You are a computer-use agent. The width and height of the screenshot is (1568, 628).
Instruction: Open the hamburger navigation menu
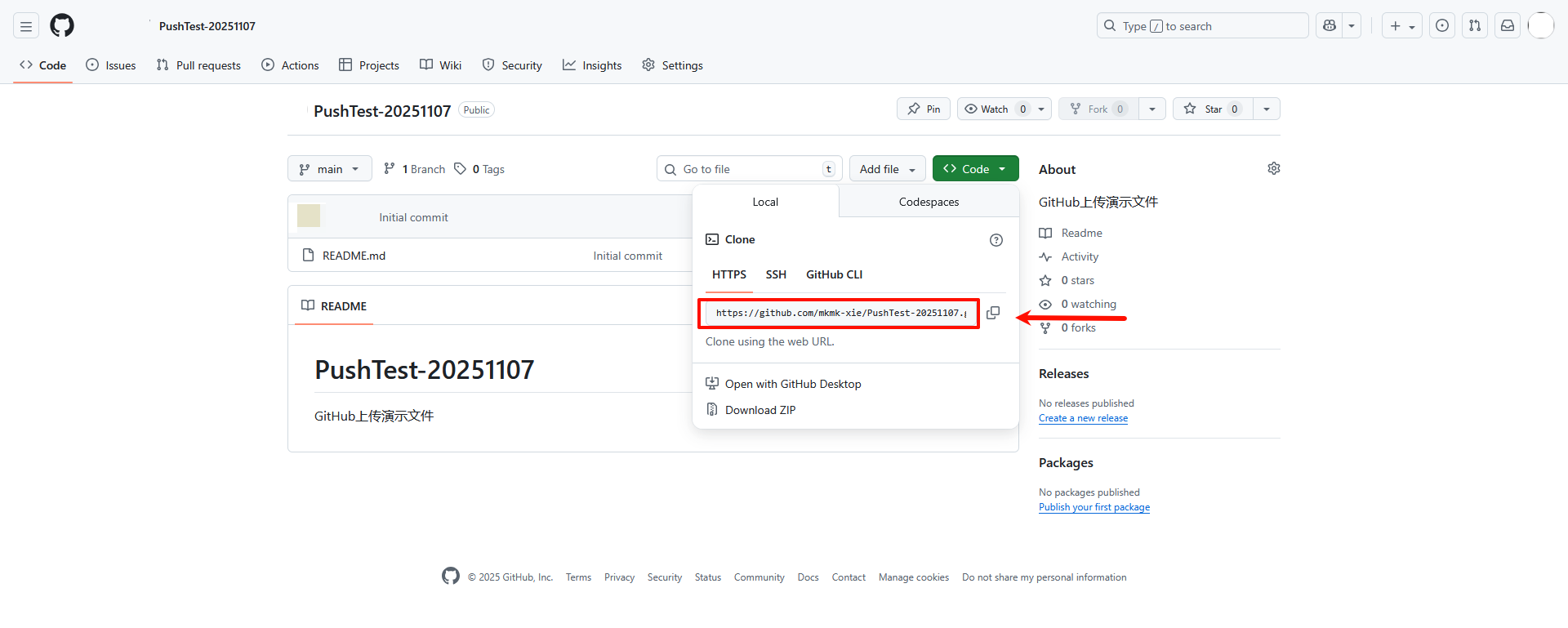(26, 26)
